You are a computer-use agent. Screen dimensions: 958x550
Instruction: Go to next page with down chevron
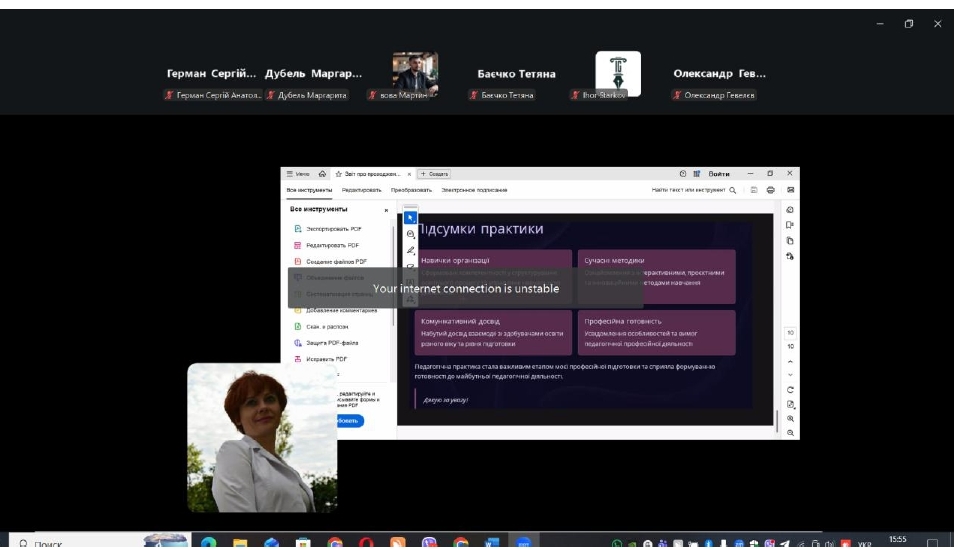(x=790, y=375)
